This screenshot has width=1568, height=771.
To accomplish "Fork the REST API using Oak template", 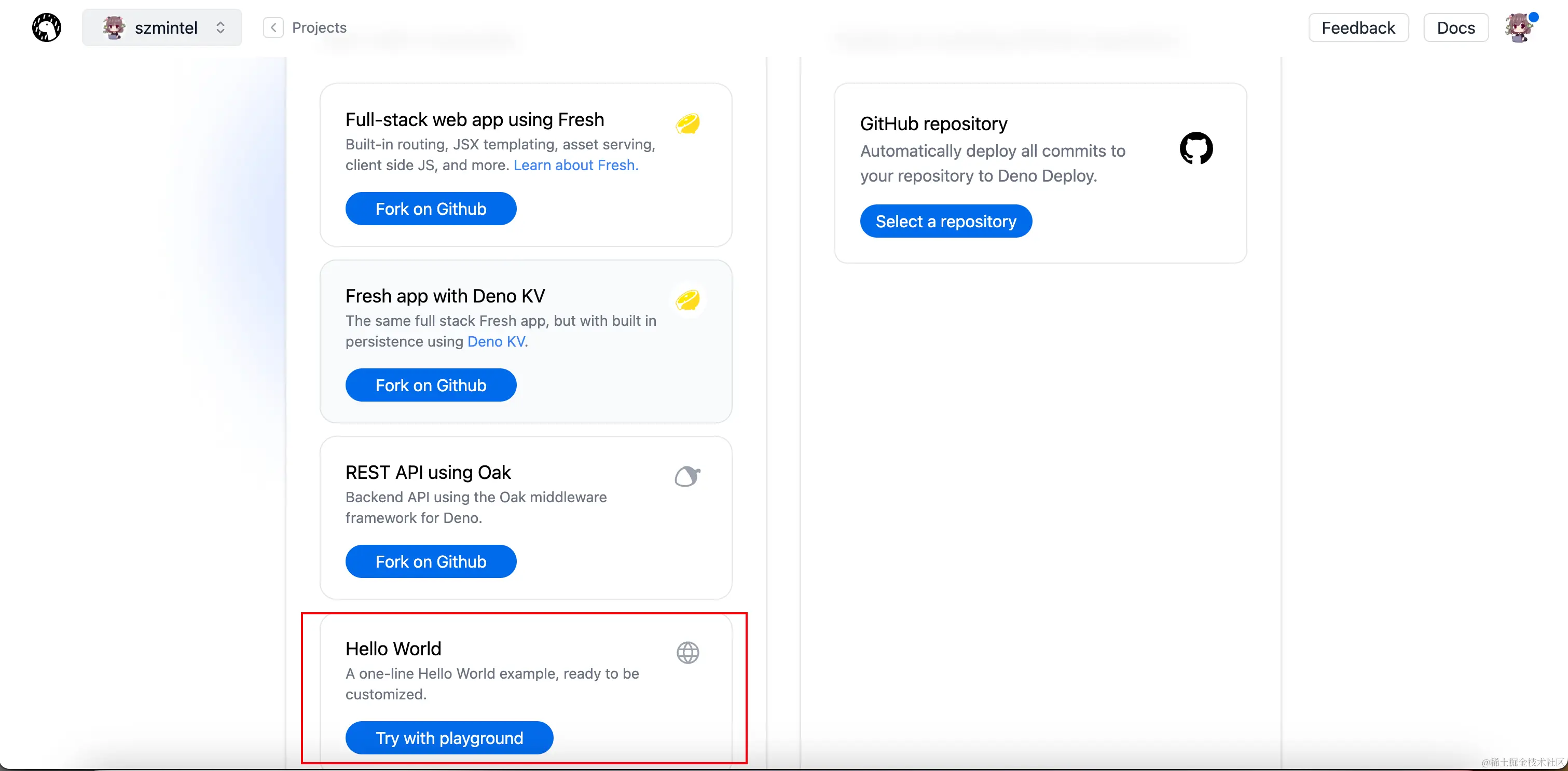I will pos(430,562).
